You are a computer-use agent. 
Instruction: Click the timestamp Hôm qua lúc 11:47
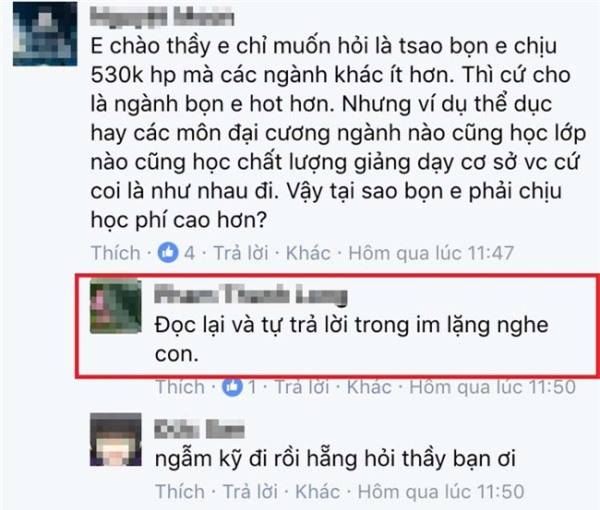tap(431, 253)
